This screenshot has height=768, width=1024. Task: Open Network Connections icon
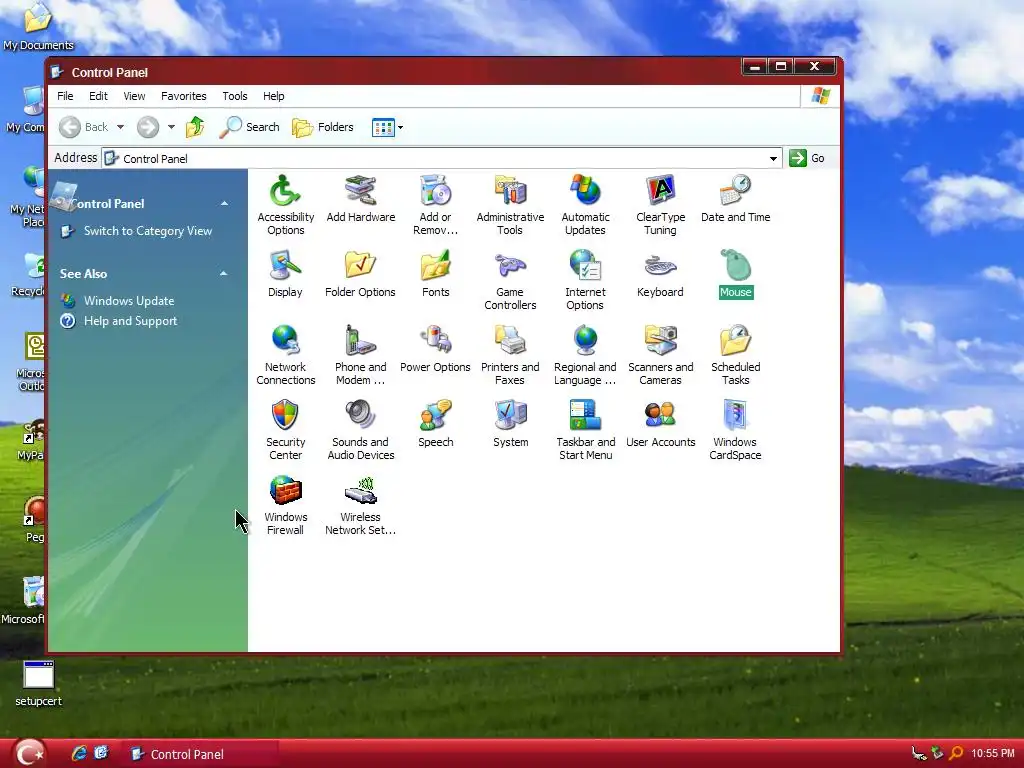tap(285, 355)
